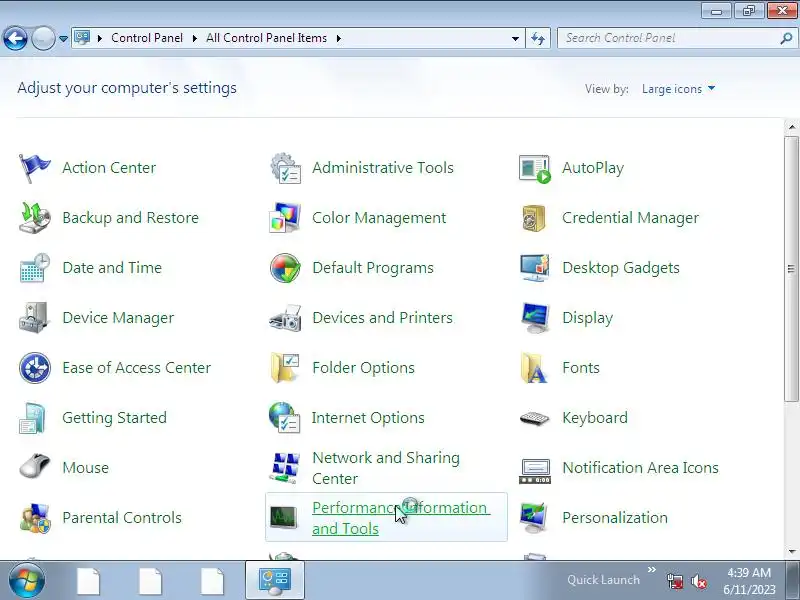Open the Personalization link

615,518
